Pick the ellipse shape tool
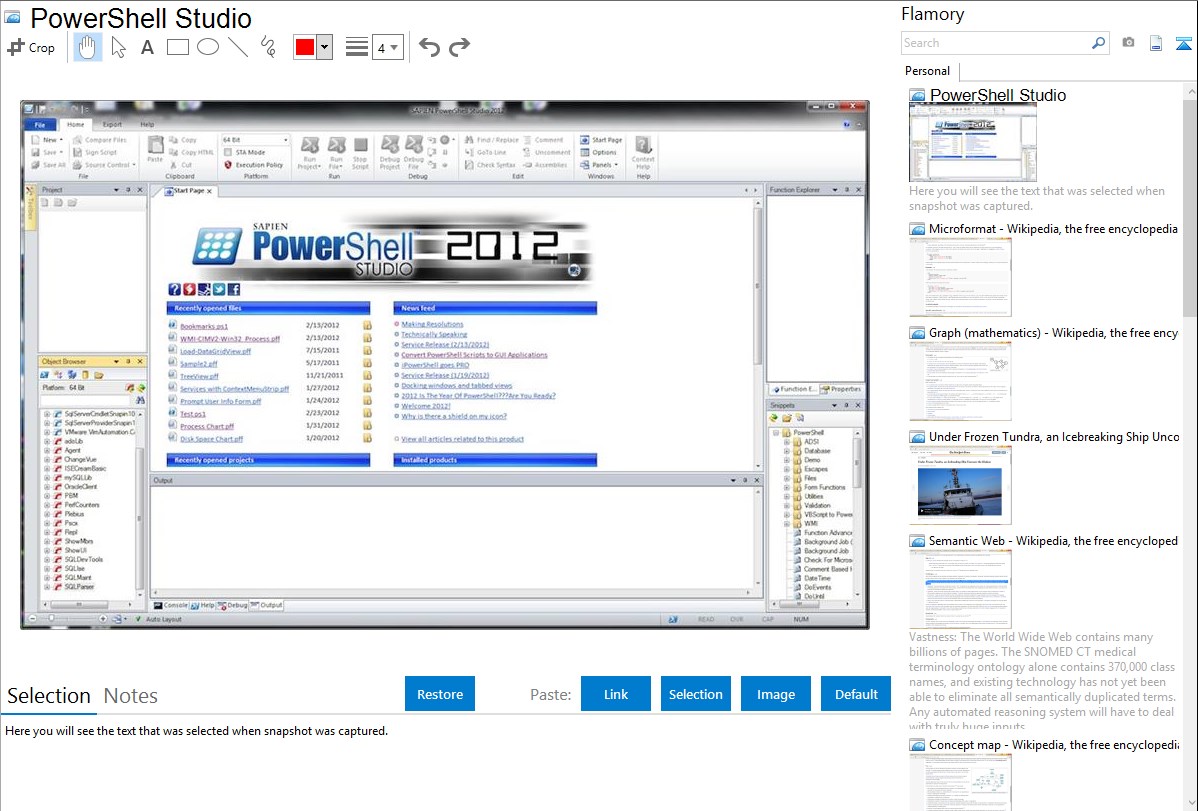Viewport: 1198px width, 811px height. [208, 47]
